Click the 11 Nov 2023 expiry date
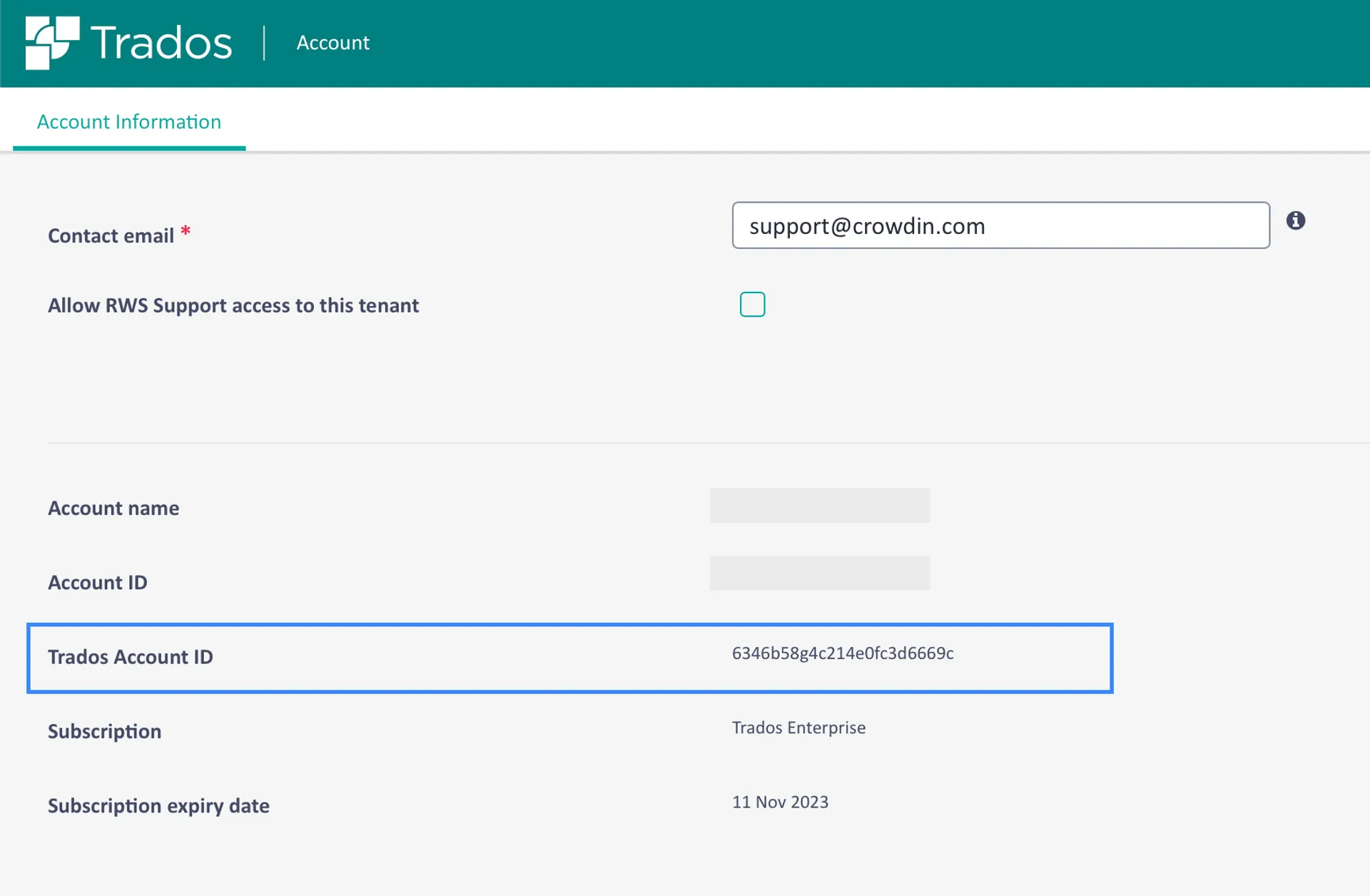Viewport: 1370px width, 896px height. [x=780, y=802]
